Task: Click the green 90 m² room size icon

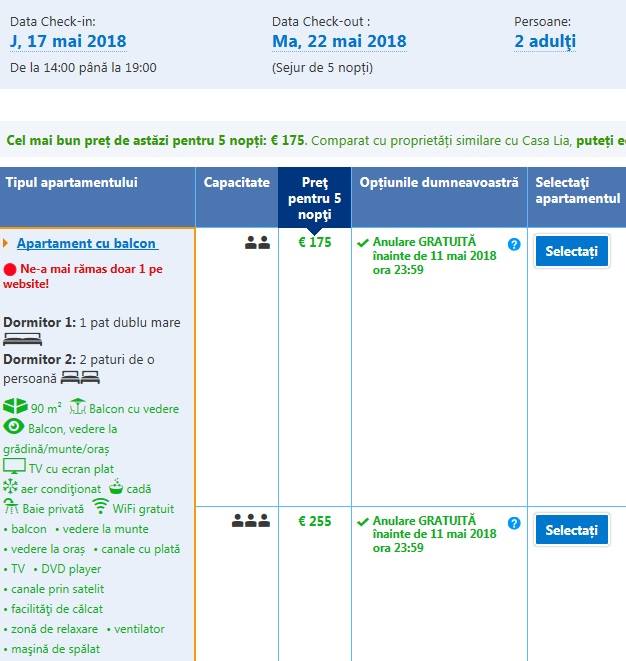Action: [x=15, y=407]
